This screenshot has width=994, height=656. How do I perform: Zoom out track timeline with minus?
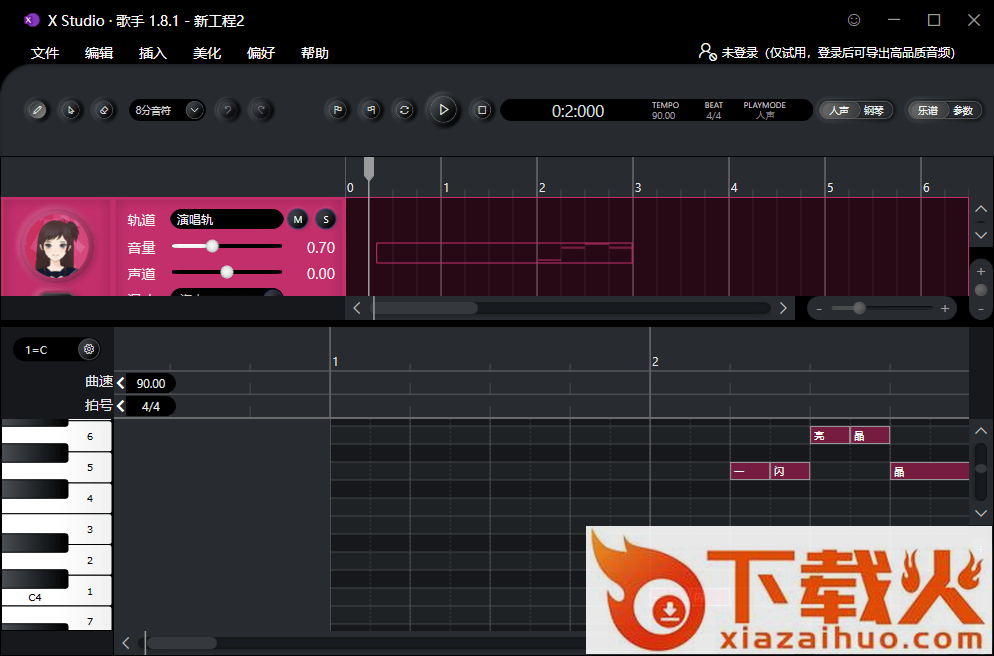[x=819, y=309]
